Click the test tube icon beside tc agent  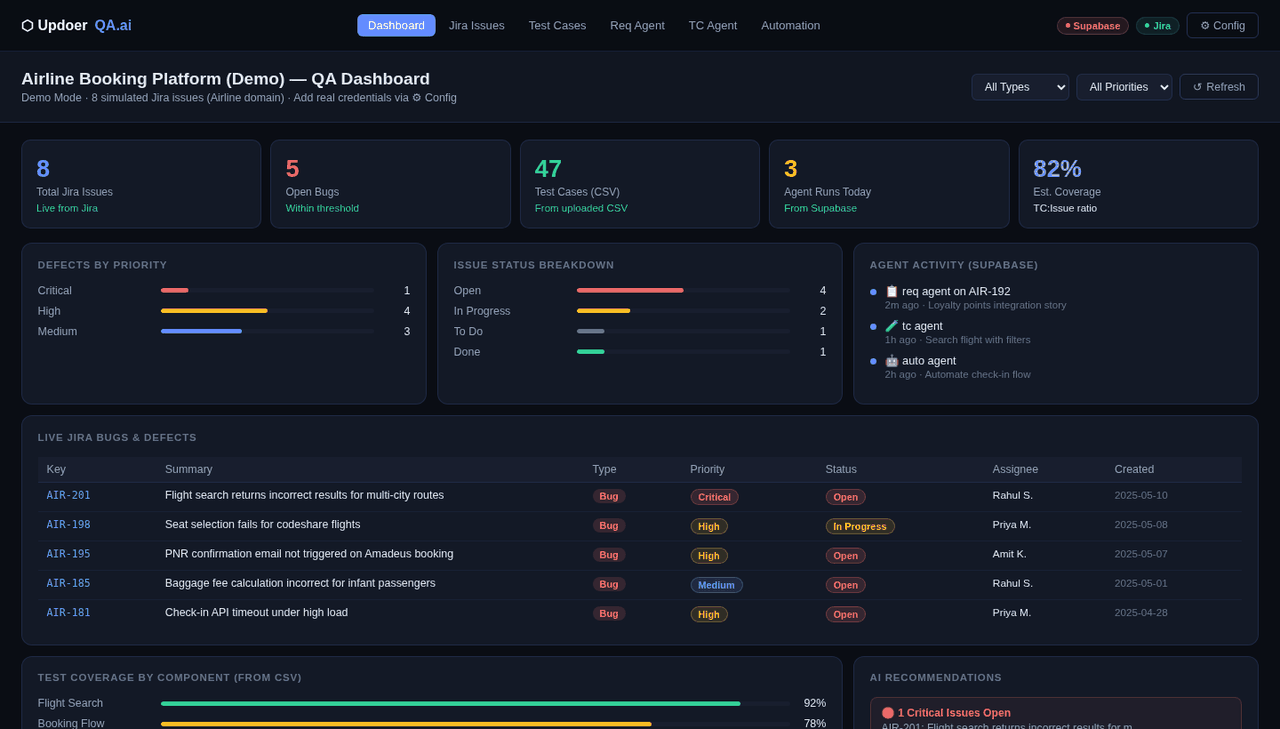click(892, 326)
